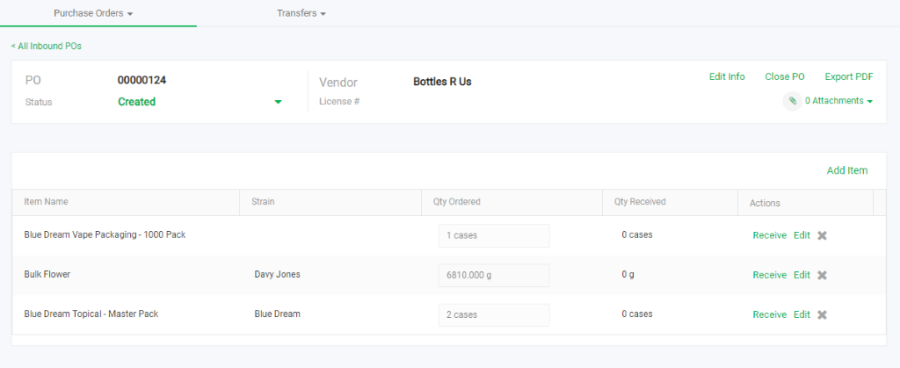Click the 6810.000 g quantity field
Viewport: 900px width, 368px height.
[494, 275]
